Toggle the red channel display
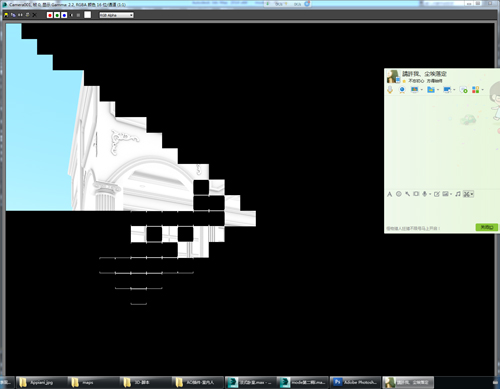This screenshot has height=389, width=500. click(x=50, y=15)
